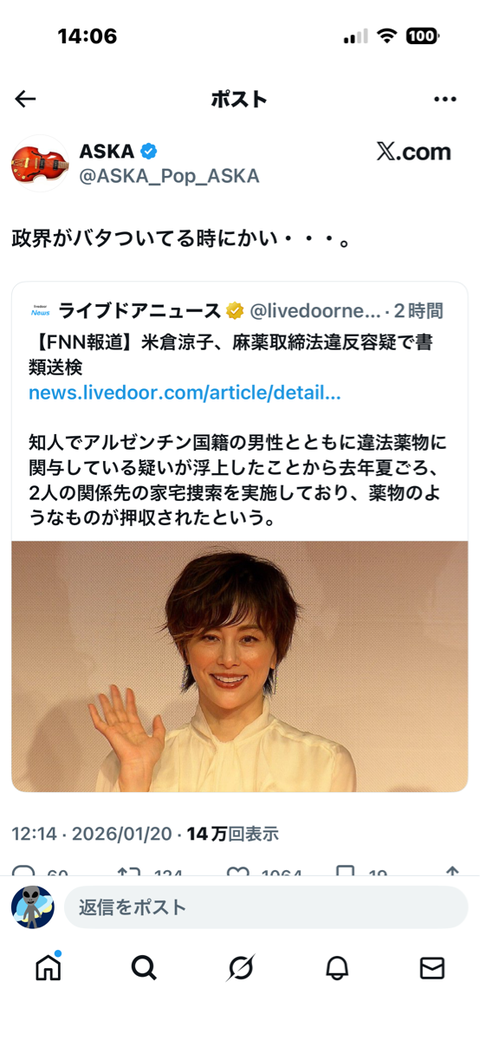
Task: Tap the share icon under the post
Action: click(453, 874)
